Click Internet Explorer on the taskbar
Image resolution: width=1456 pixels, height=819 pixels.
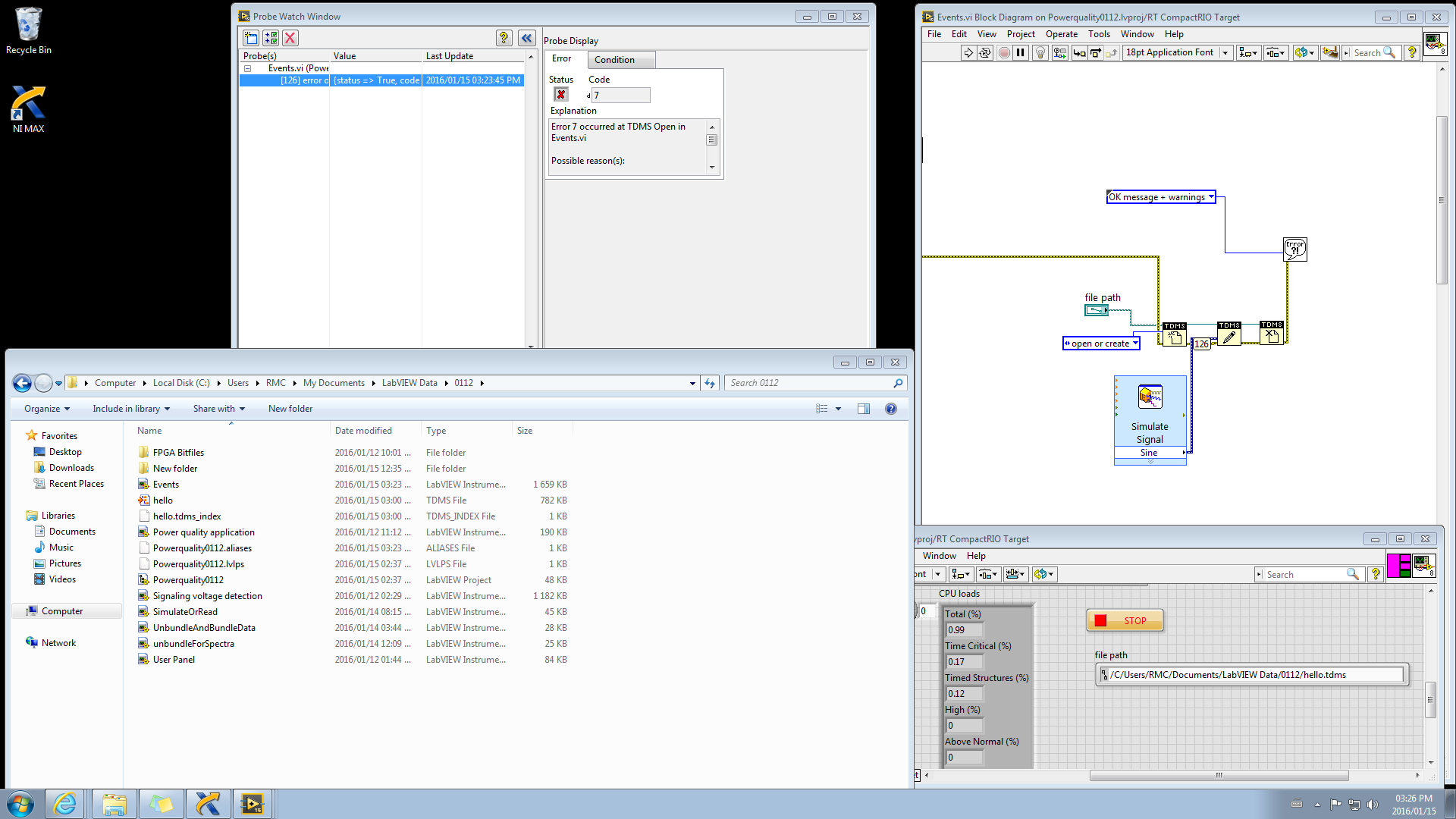[65, 804]
